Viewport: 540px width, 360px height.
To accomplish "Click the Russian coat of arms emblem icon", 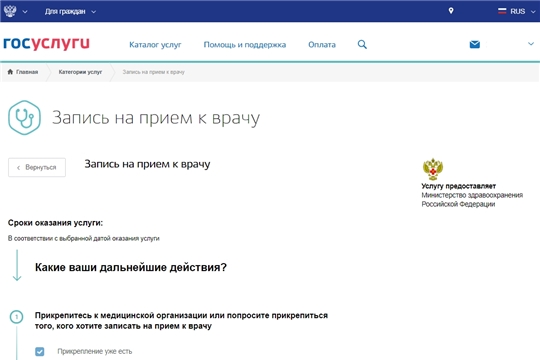I will (10, 11).
